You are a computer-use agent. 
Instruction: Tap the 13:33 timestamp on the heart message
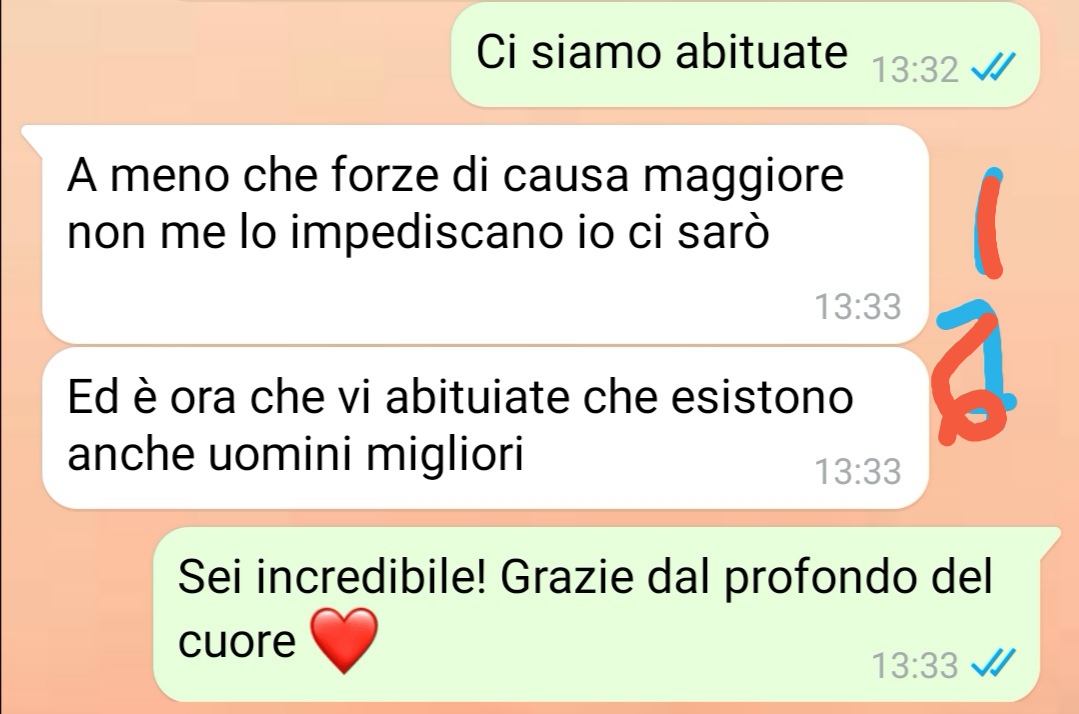915,665
